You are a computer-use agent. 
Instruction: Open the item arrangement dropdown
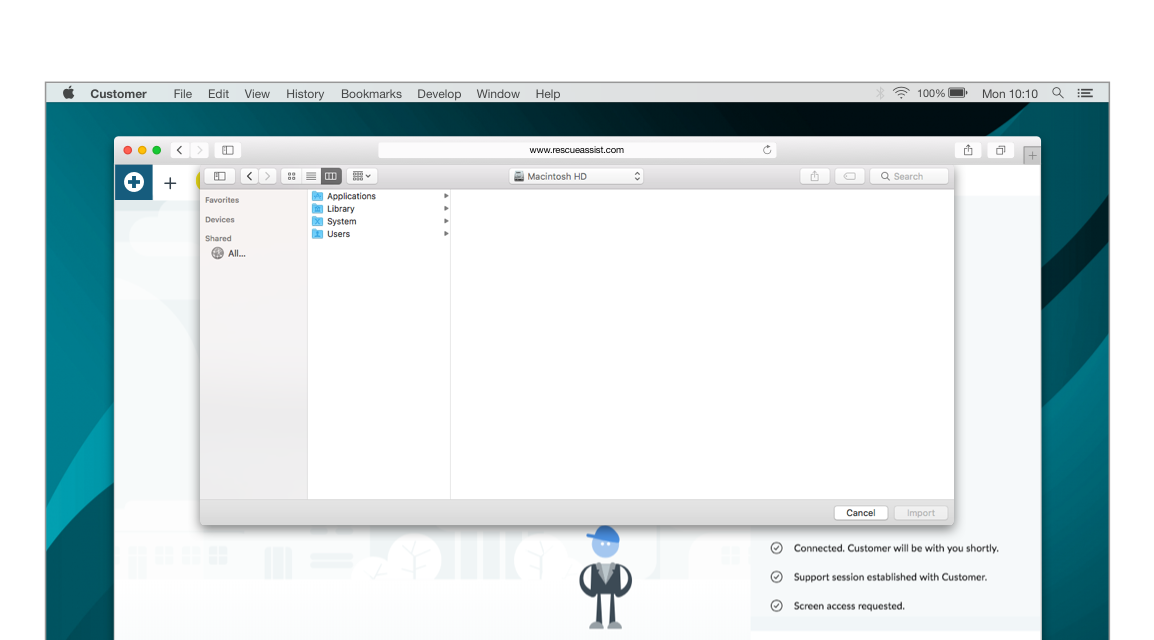point(361,177)
